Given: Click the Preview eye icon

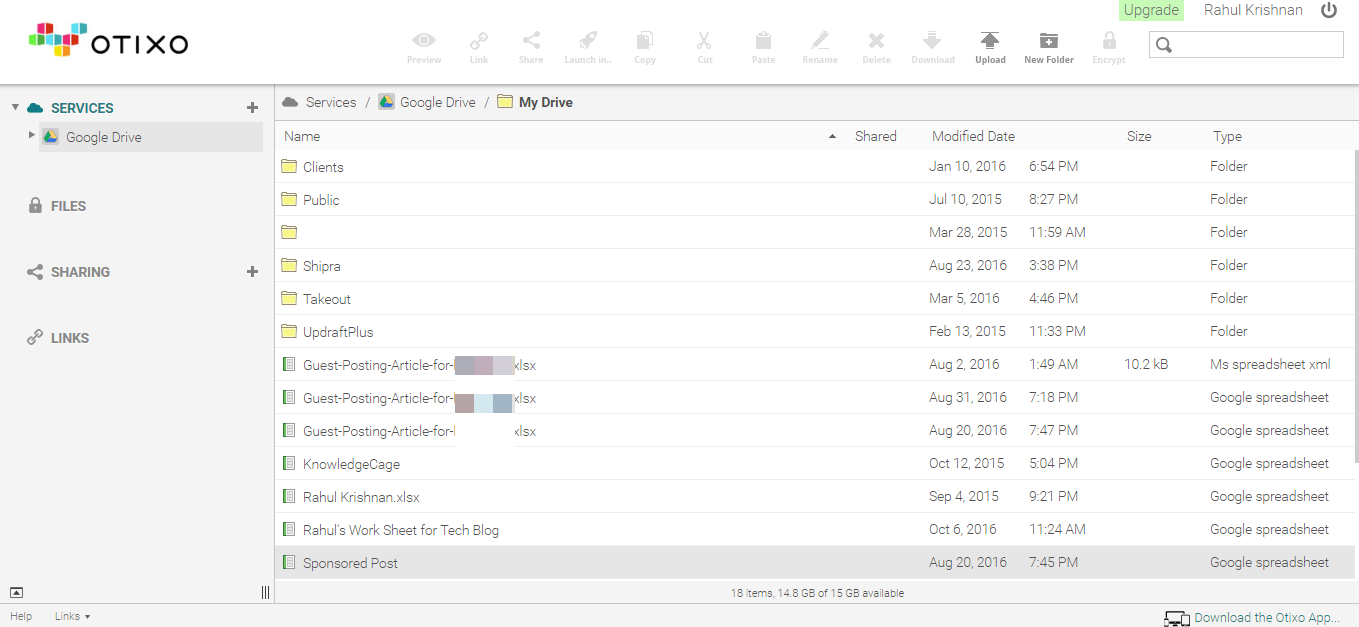Looking at the screenshot, I should [x=424, y=41].
